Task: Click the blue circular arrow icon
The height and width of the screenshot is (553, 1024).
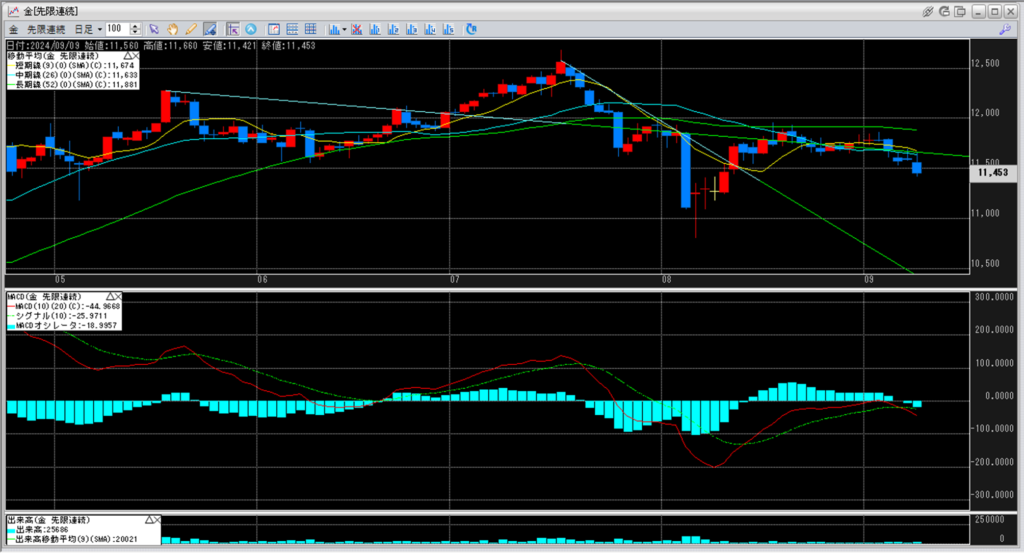Action: point(250,29)
